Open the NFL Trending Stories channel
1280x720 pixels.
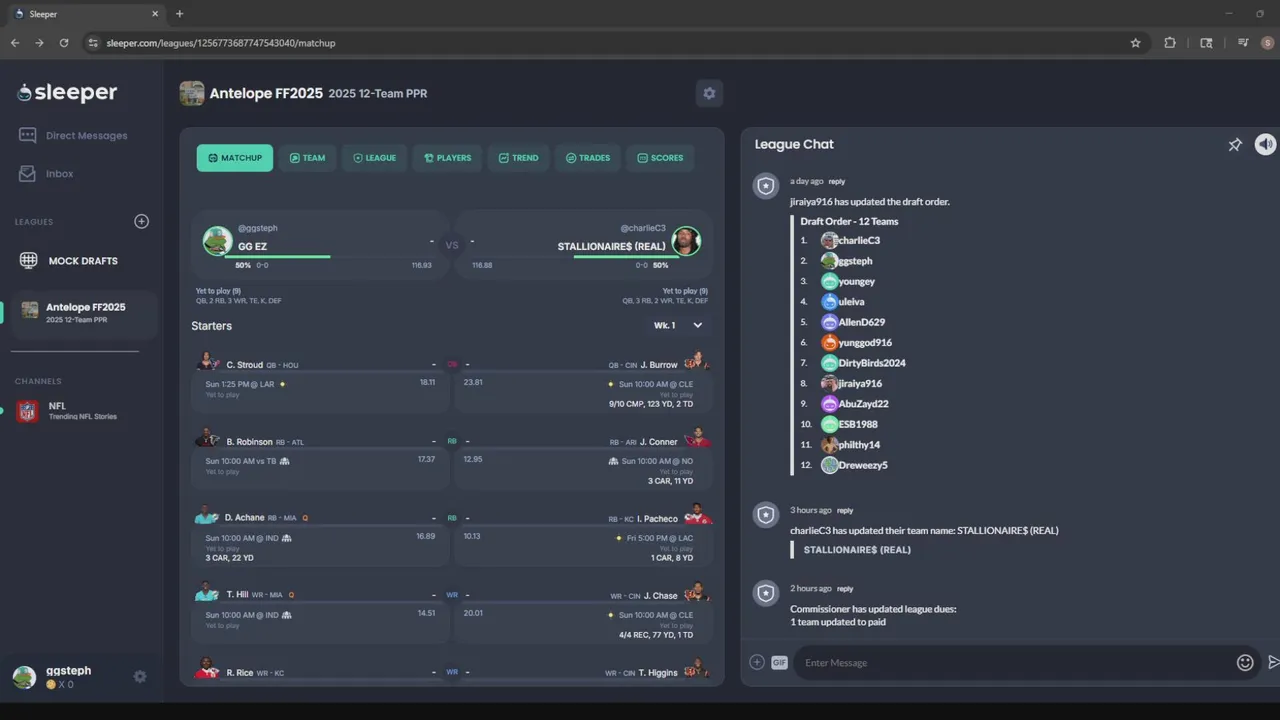click(x=70, y=411)
